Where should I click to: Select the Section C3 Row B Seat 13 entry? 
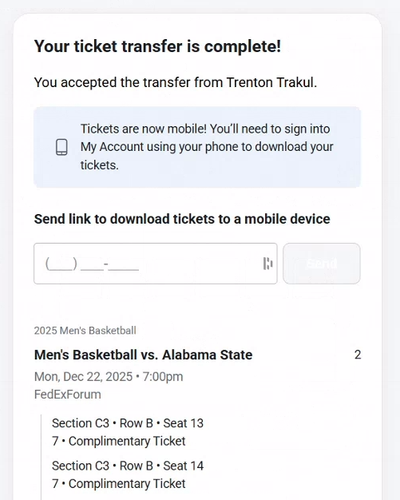[128, 423]
